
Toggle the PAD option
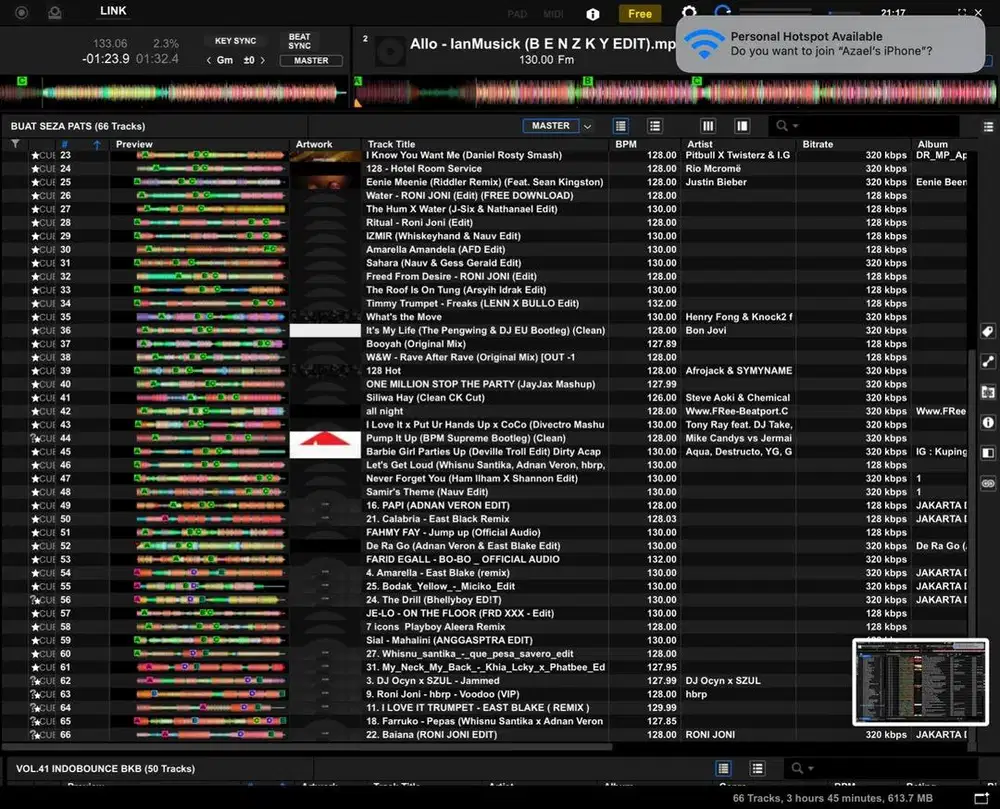click(517, 14)
